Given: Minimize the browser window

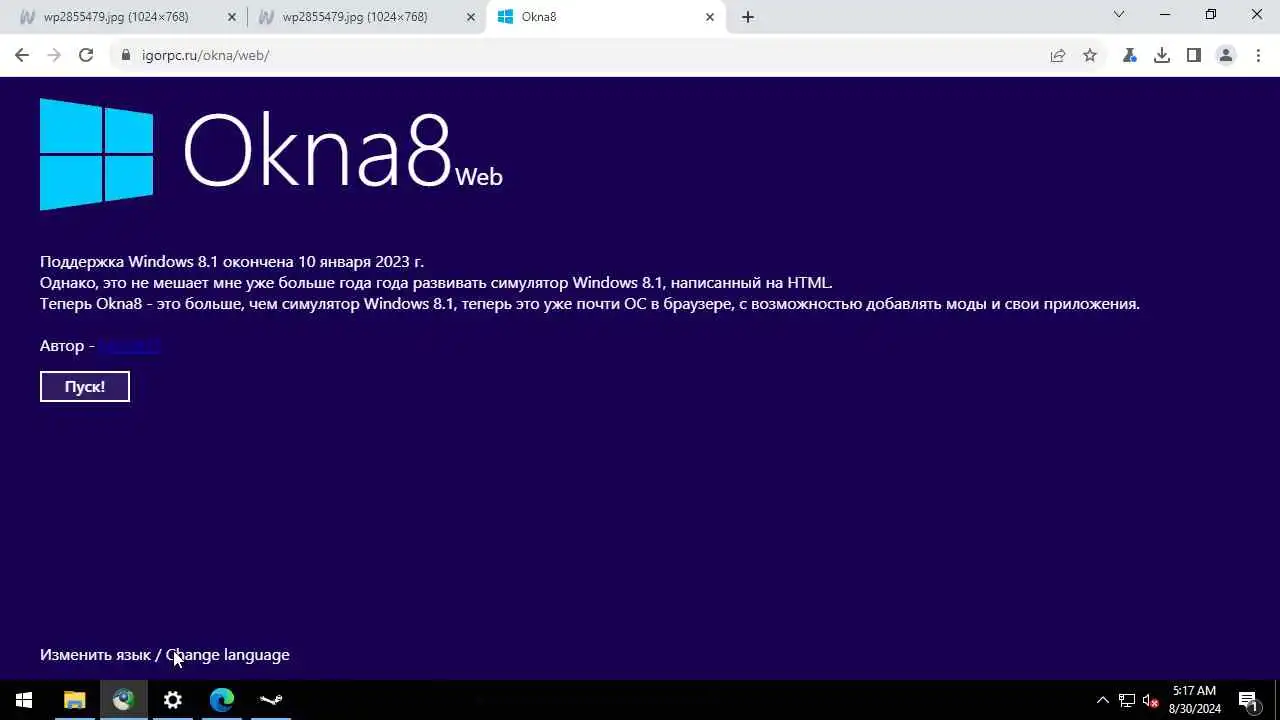Looking at the screenshot, I should [1165, 14].
